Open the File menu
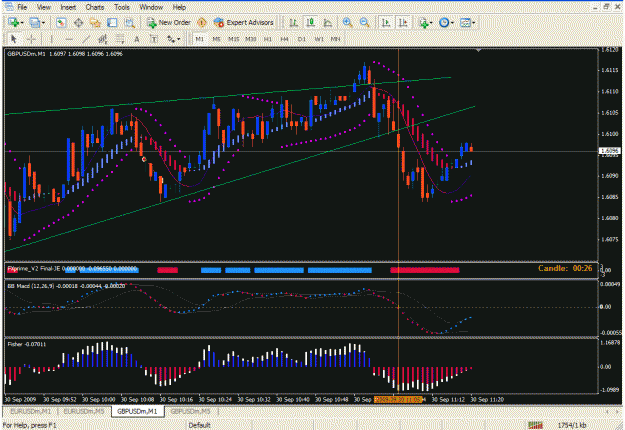625x430 pixels. [22, 7]
